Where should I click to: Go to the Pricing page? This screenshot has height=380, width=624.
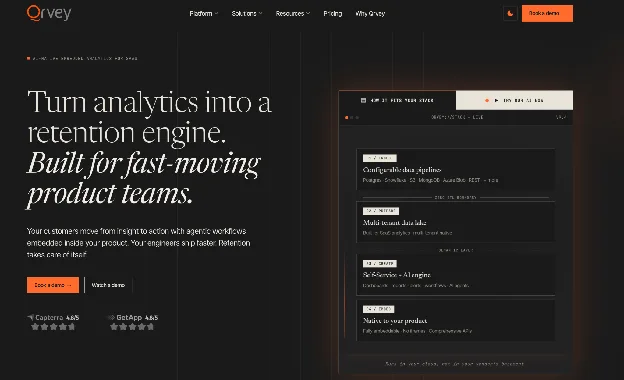pyautogui.click(x=333, y=14)
